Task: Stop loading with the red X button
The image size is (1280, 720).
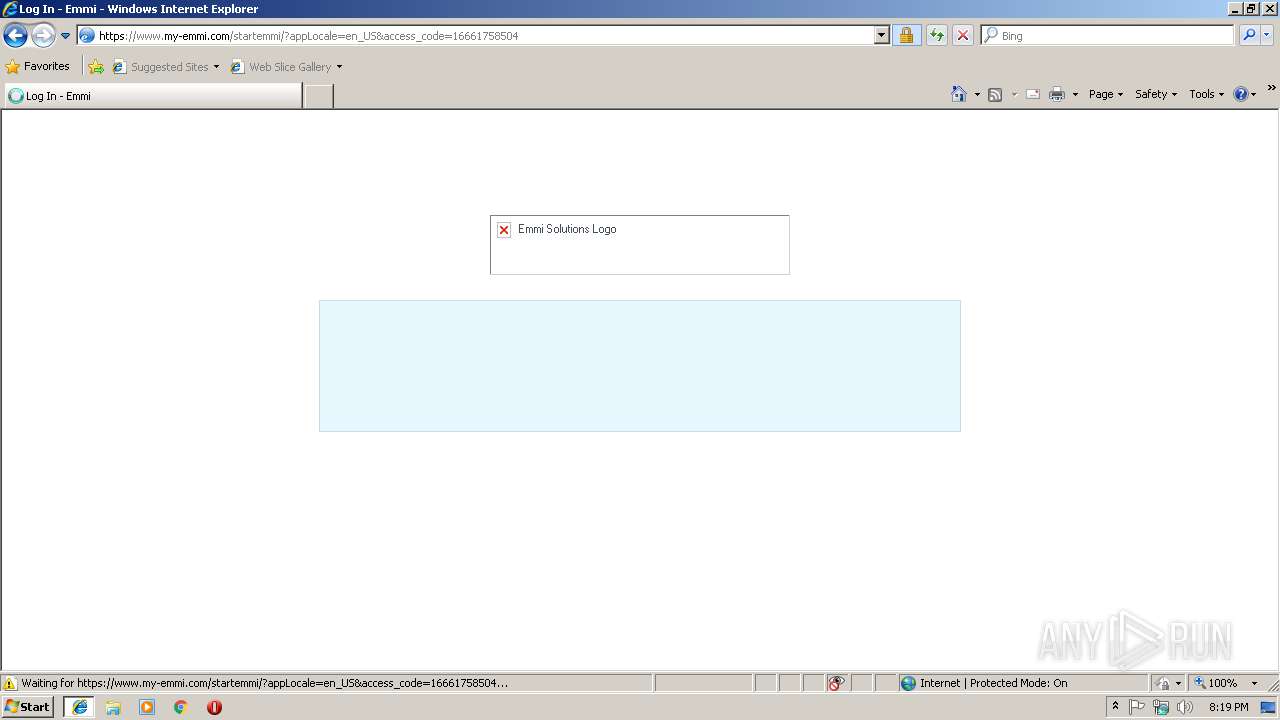Action: (x=963, y=36)
